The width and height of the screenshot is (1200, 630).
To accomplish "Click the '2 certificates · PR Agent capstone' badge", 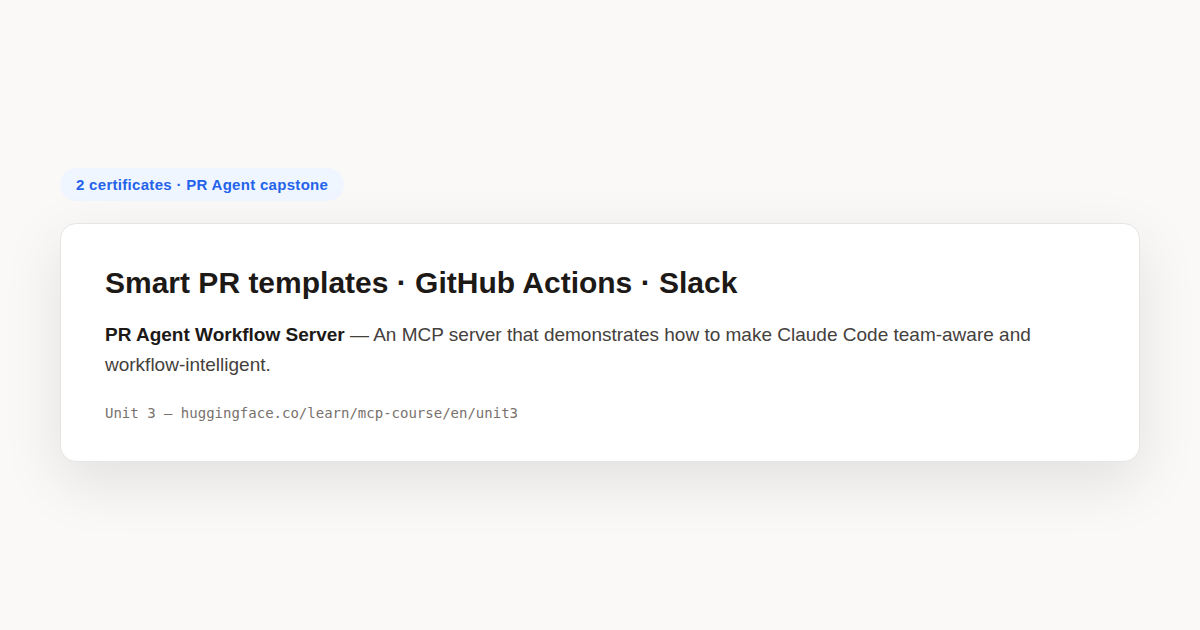I will tap(202, 185).
